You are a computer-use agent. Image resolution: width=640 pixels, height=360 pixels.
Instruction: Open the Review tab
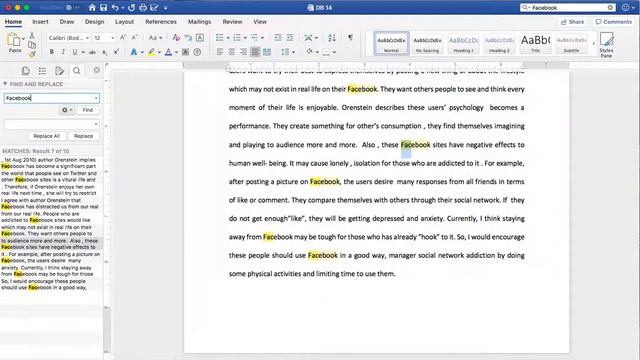tap(232, 22)
